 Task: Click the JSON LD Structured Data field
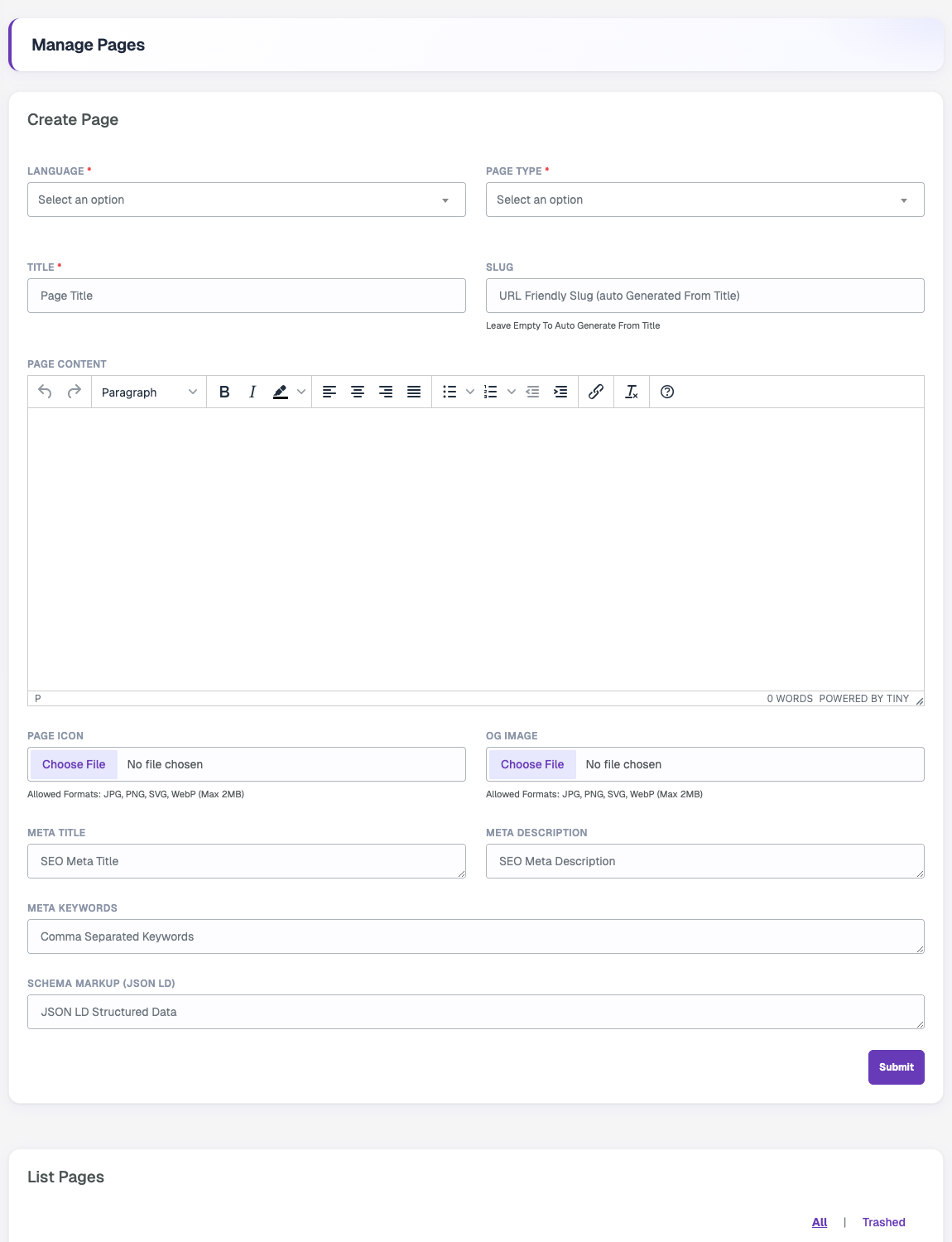point(476,1012)
